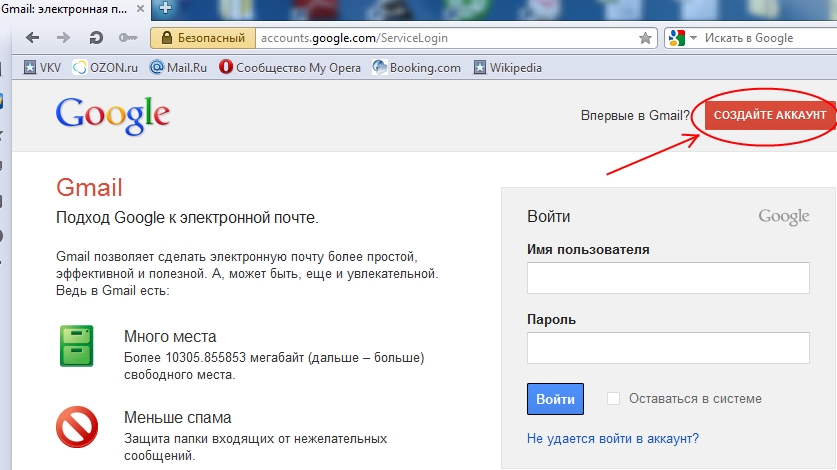
Task: Select the Gmail: электронная п... tab
Action: tap(74, 9)
